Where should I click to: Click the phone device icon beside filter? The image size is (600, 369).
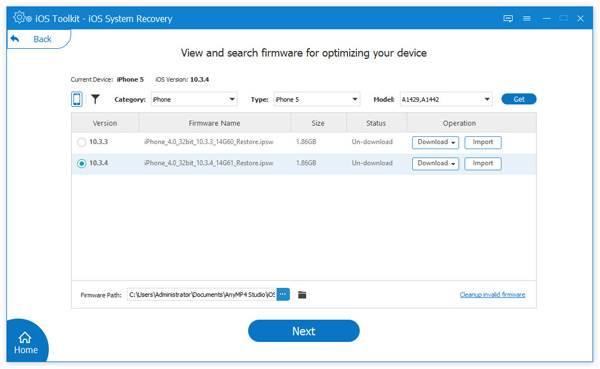[77, 99]
